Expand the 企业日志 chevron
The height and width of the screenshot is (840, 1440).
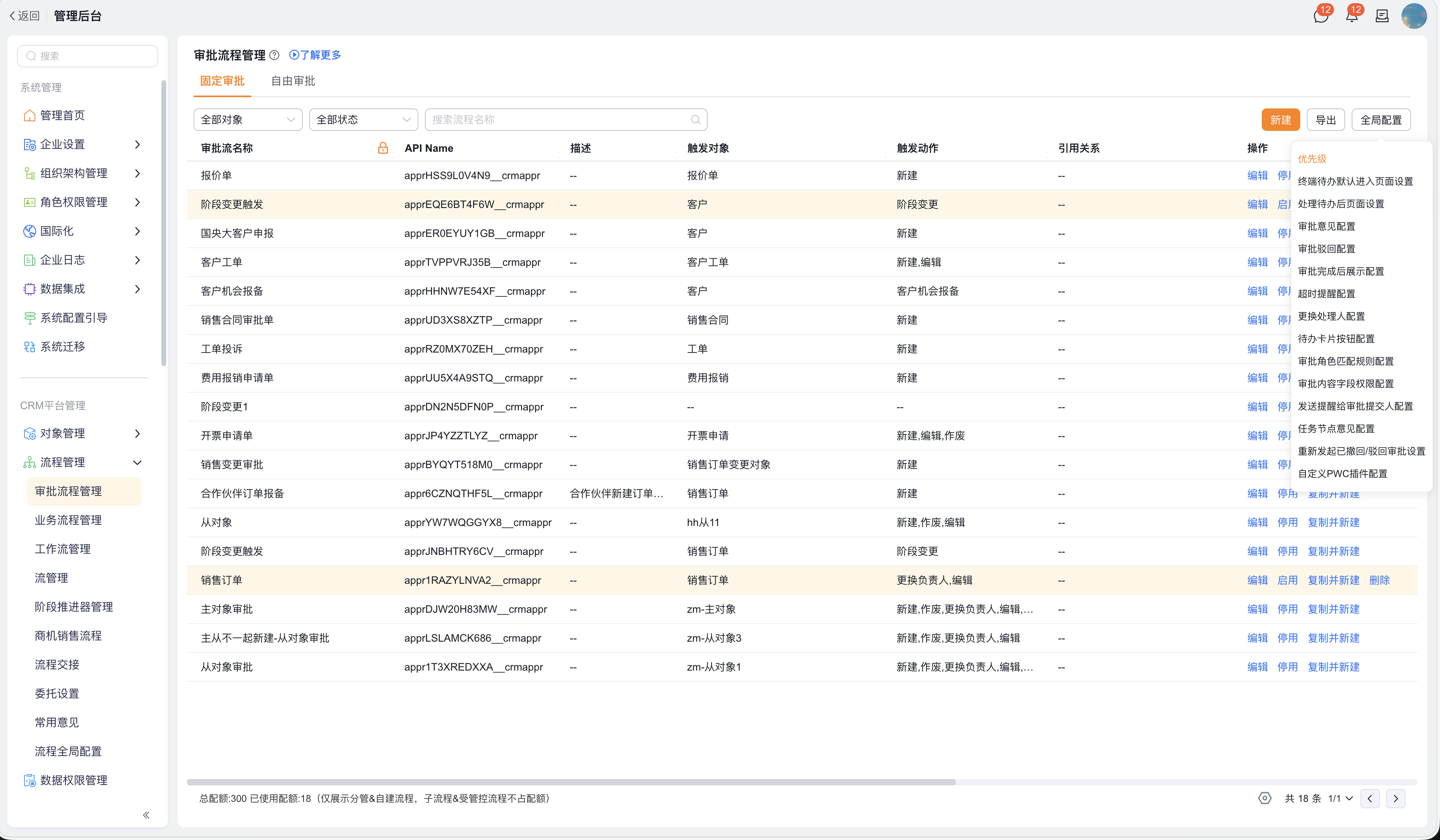(137, 260)
